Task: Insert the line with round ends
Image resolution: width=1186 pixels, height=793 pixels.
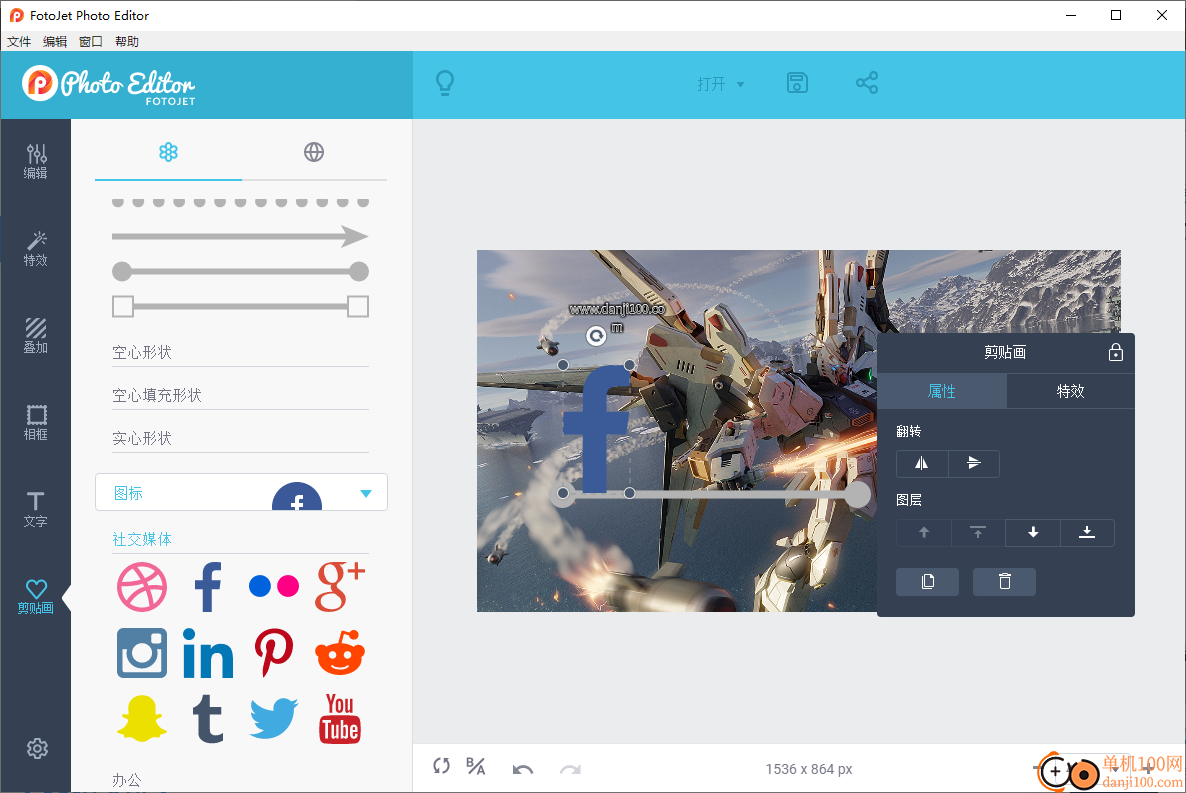Action: click(x=241, y=271)
